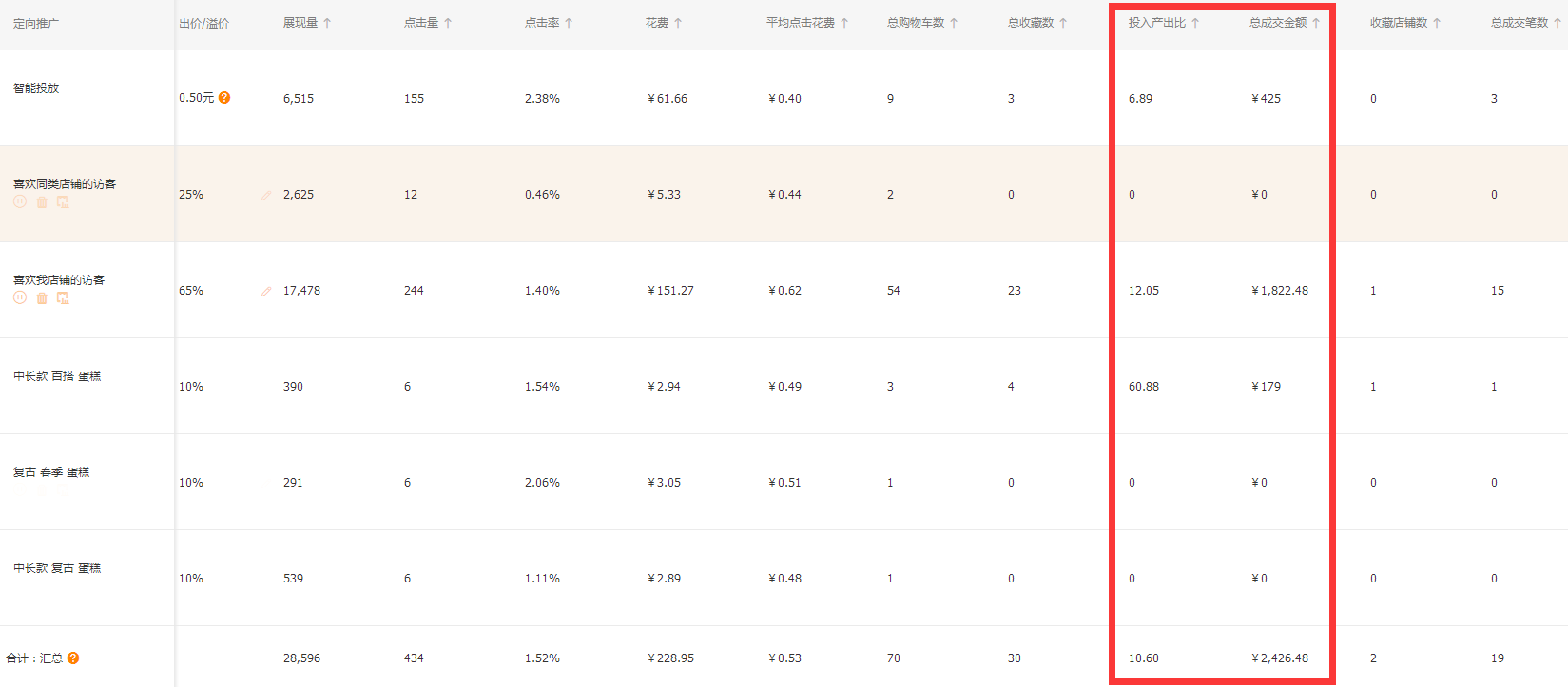
Task: Click the total ¥2,426.48 amount
Action: tap(1280, 658)
